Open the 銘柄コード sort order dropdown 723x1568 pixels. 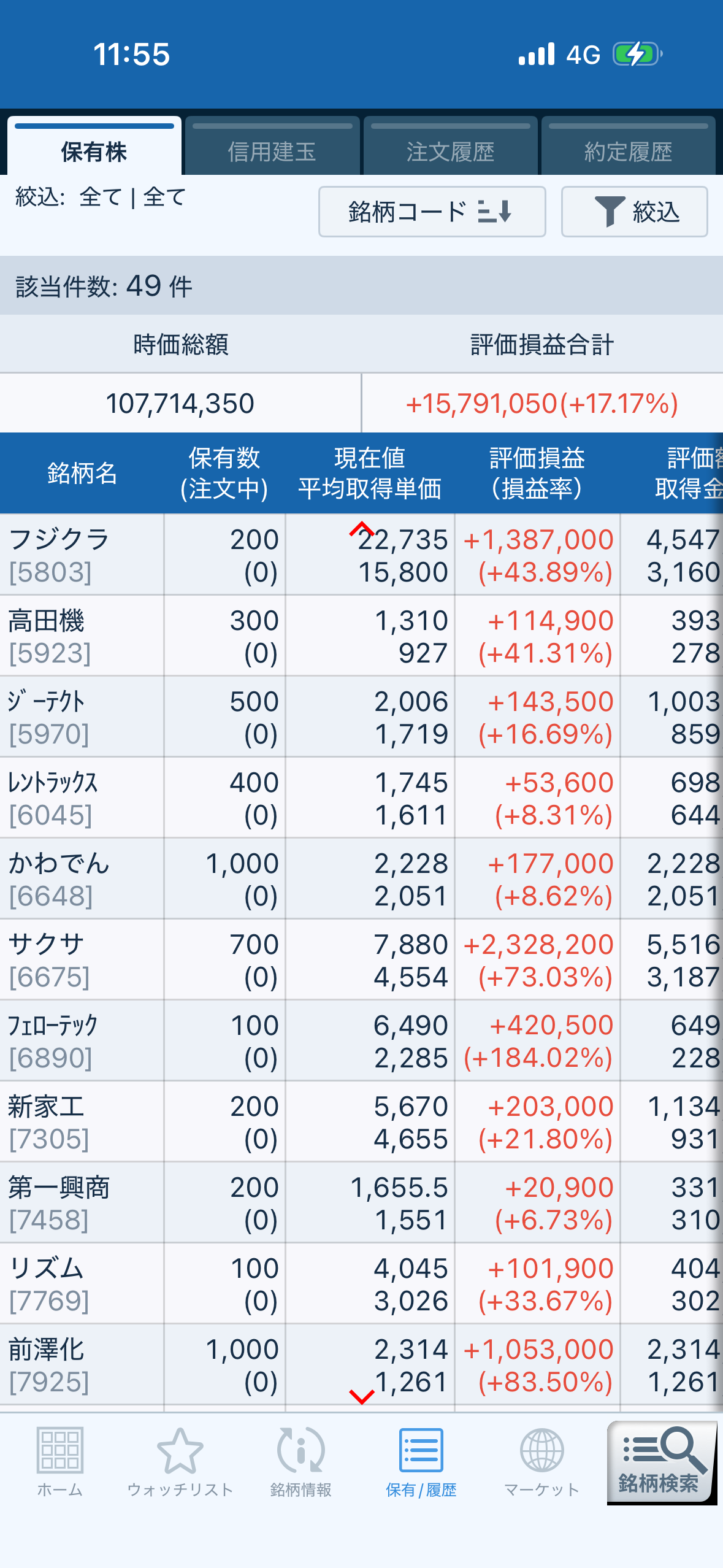click(432, 212)
